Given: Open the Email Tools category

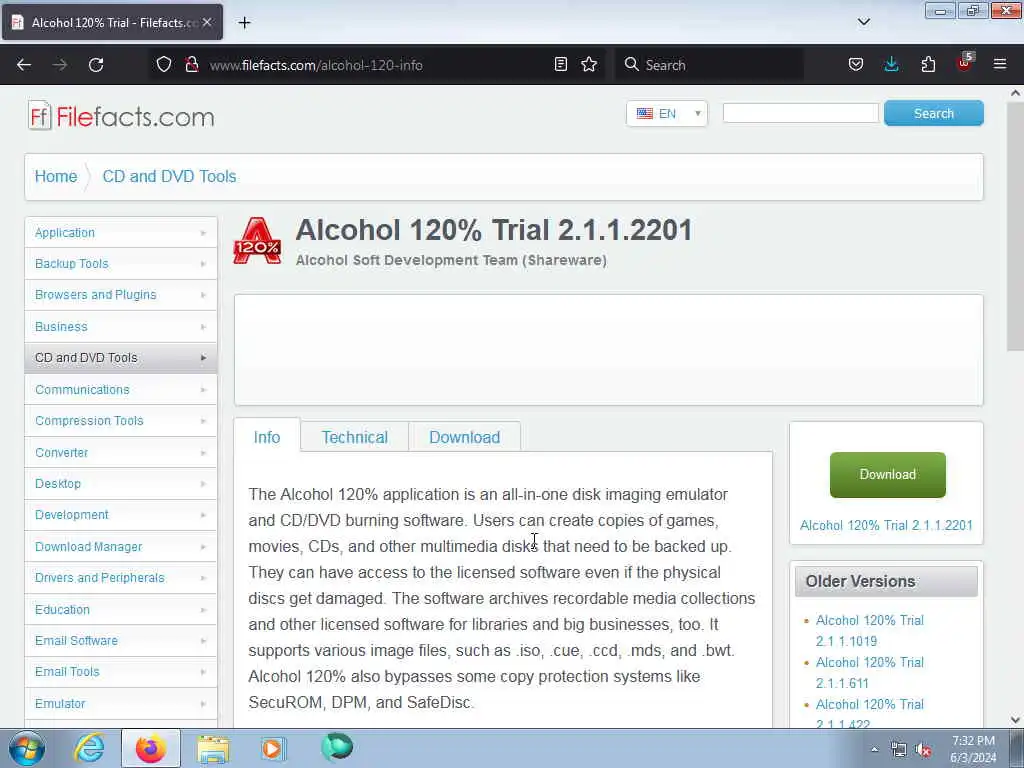Looking at the screenshot, I should pos(121,672).
